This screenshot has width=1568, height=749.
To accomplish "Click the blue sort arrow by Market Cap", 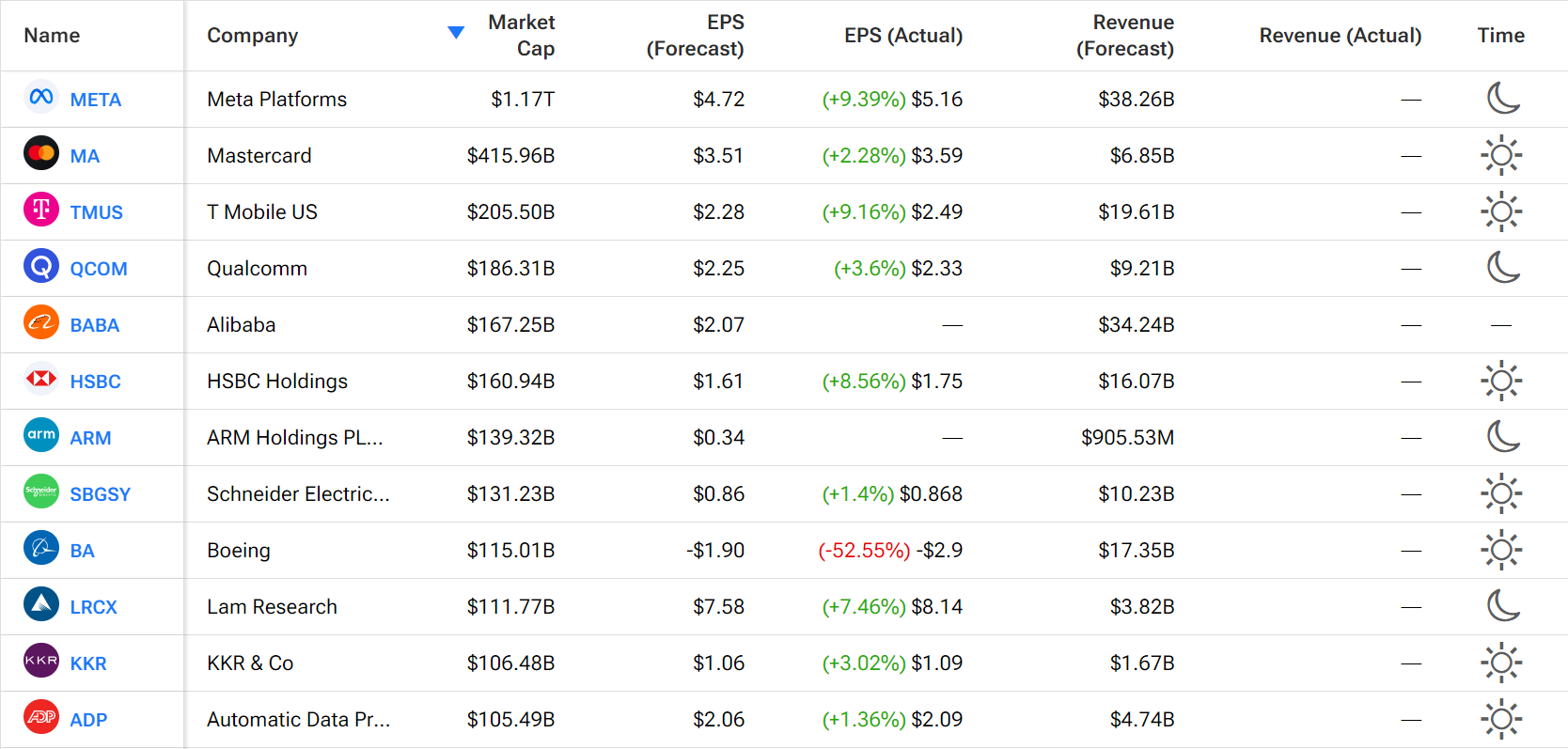I will point(456,33).
